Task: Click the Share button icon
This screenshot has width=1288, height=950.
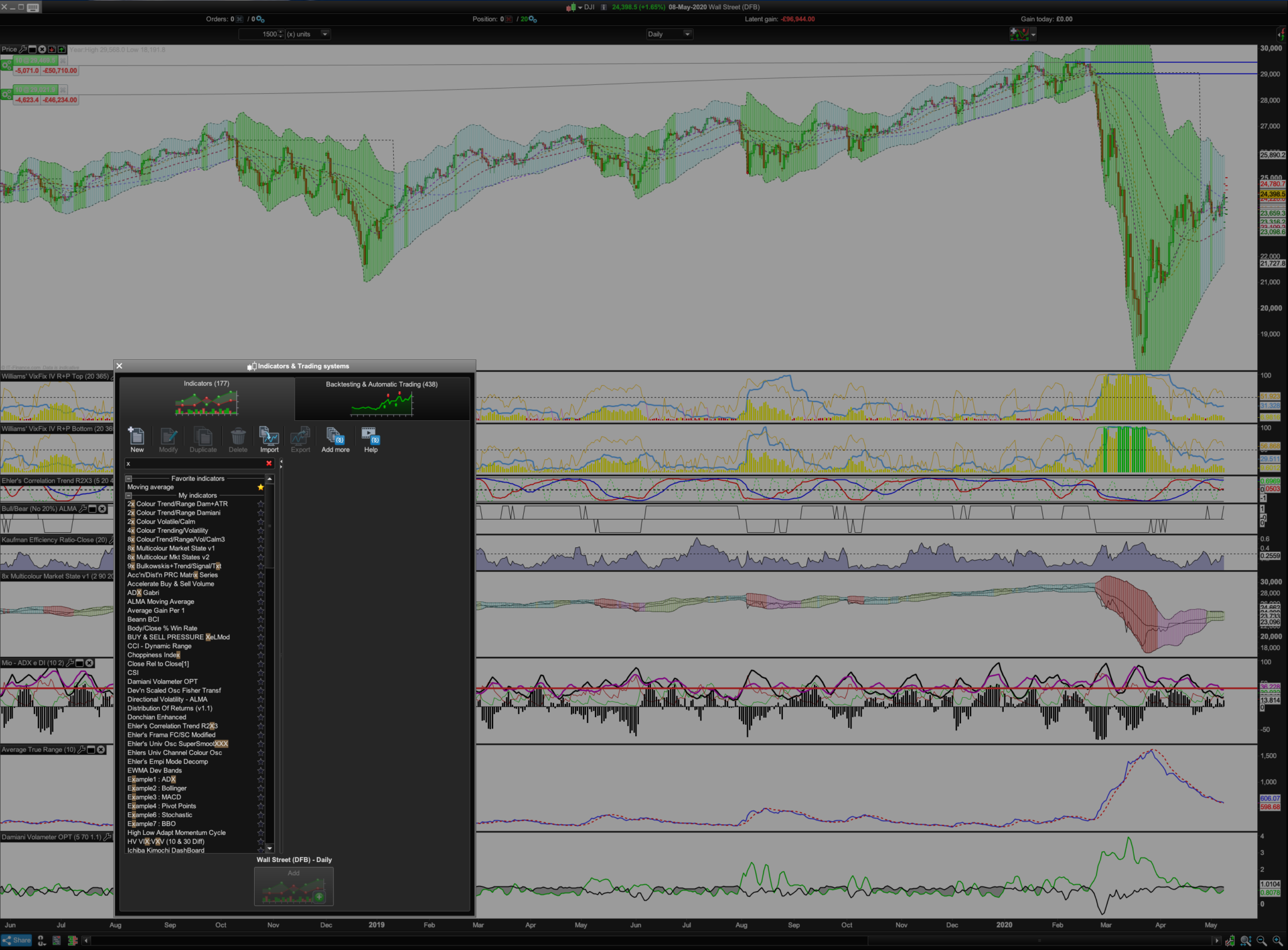Action: [x=16, y=940]
